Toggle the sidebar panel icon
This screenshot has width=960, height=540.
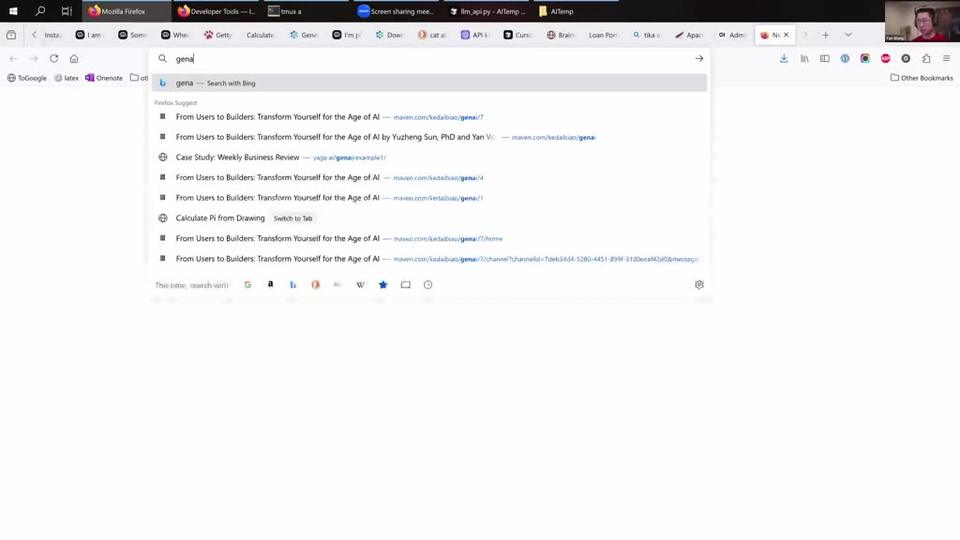(825, 59)
